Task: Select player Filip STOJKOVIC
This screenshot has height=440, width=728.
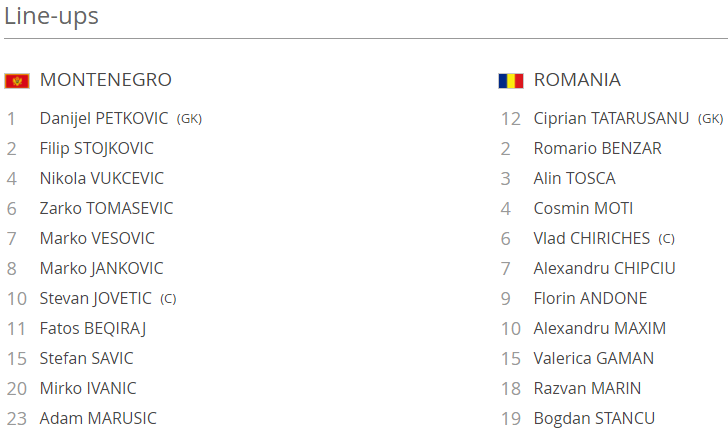Action: click(x=97, y=149)
